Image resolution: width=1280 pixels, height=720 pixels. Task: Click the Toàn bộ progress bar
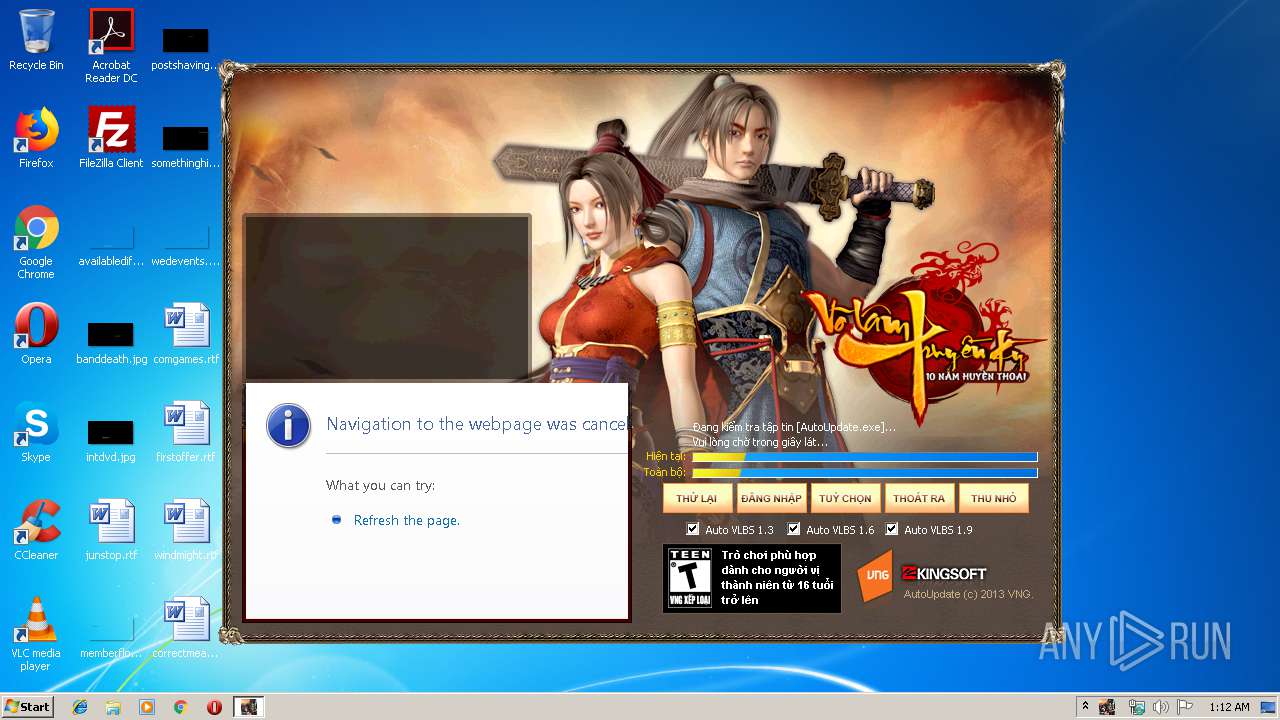click(865, 473)
